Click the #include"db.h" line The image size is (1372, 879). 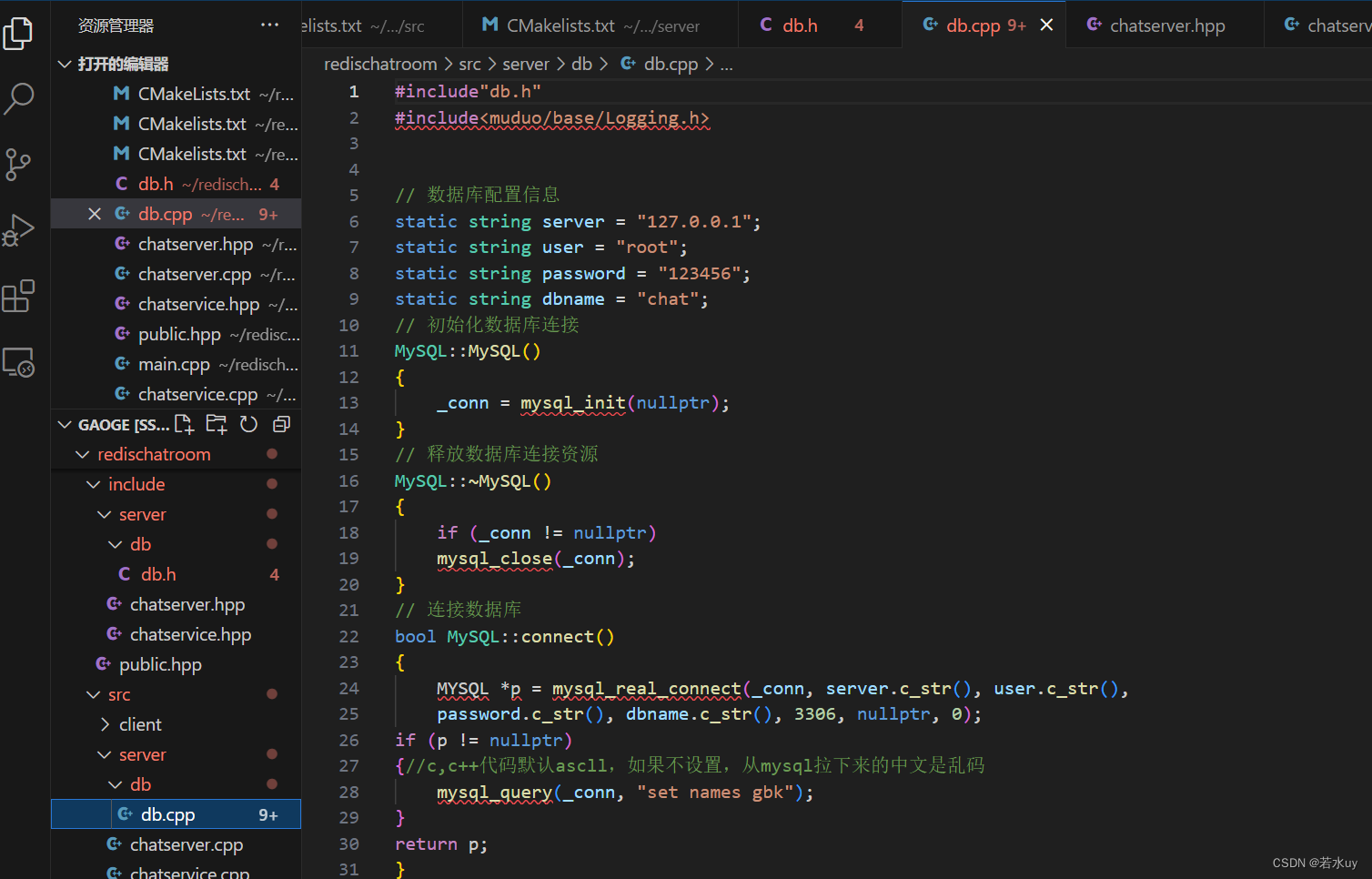pyautogui.click(x=468, y=92)
